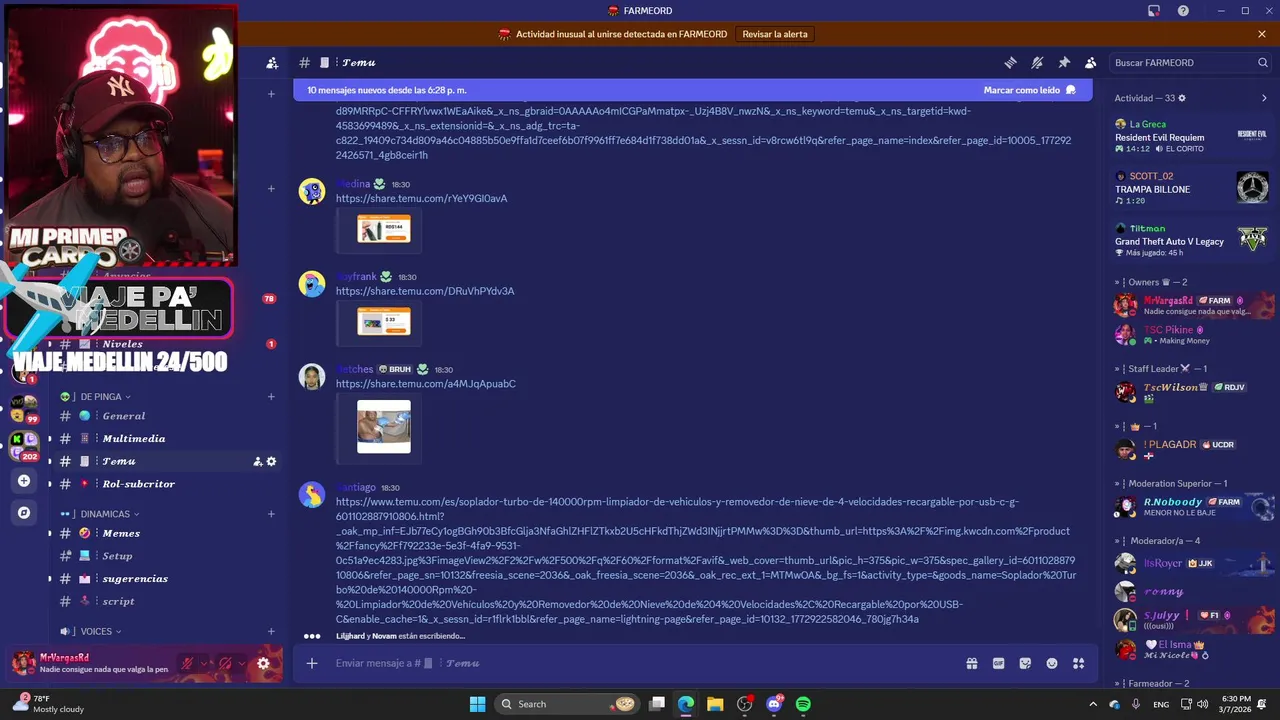The height and width of the screenshot is (720, 1280).
Task: Toggle channel notification bell mute
Action: click(1037, 62)
